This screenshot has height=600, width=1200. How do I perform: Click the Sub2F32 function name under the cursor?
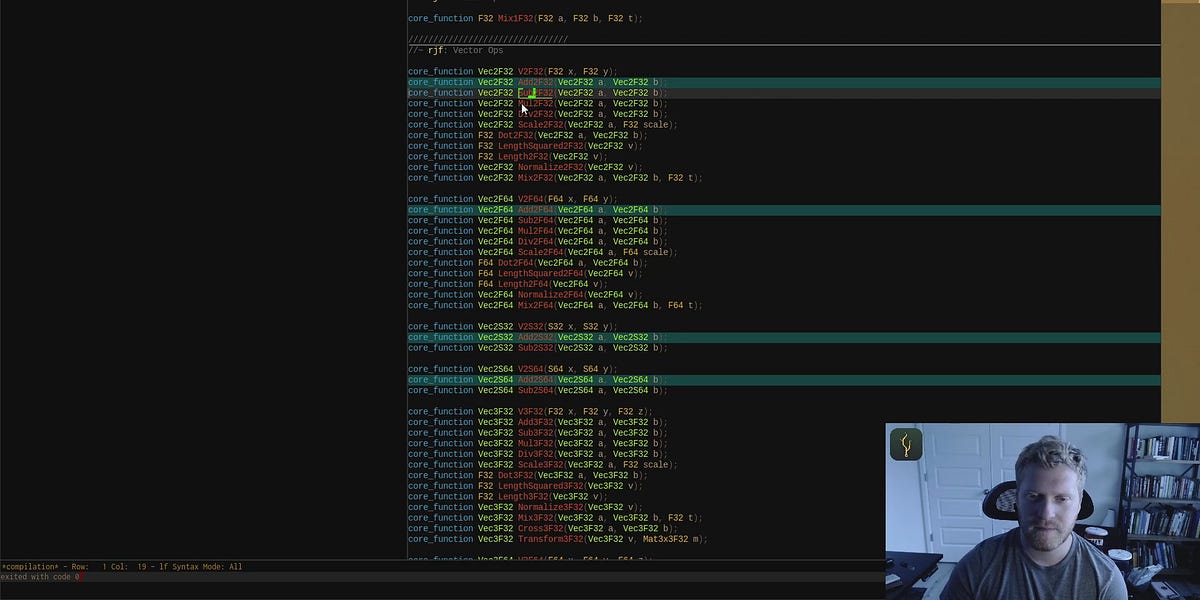(x=535, y=92)
